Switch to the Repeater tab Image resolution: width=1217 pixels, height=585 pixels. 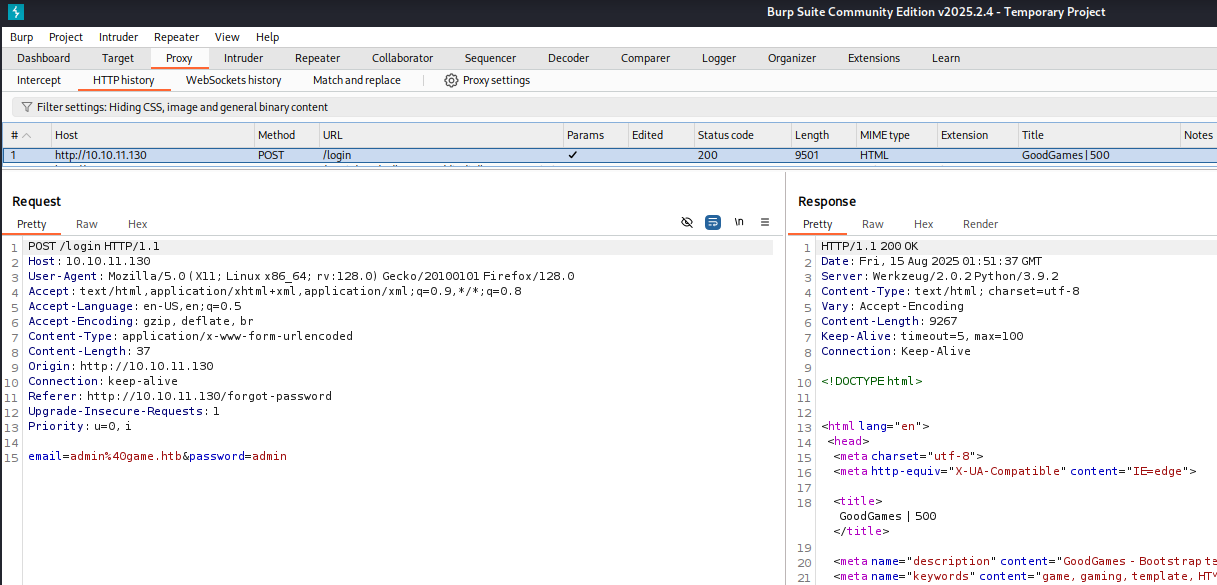point(317,58)
